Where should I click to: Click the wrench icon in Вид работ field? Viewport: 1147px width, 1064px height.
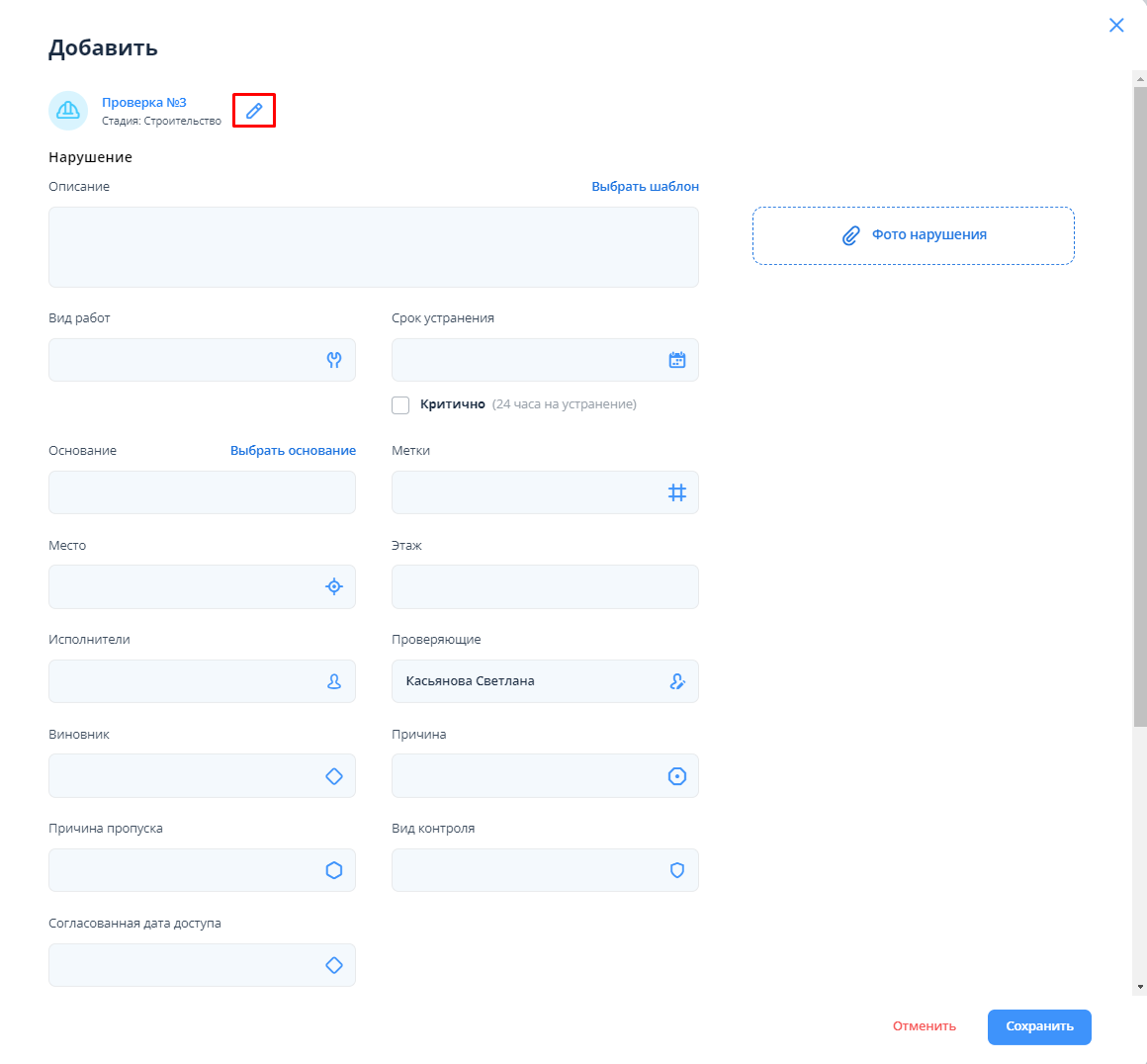pos(334,360)
